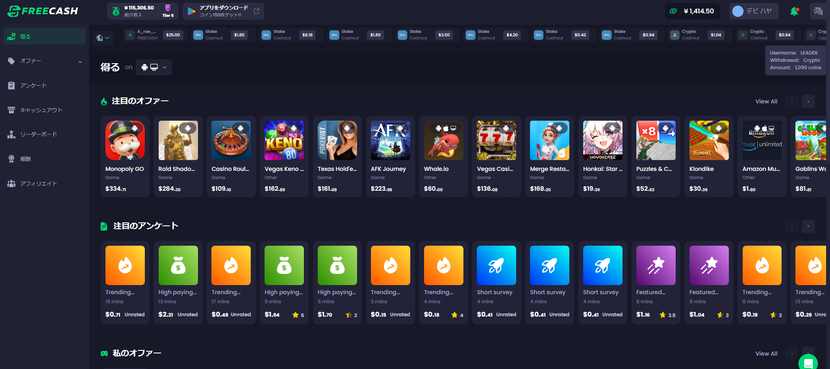The image size is (830, 369).
Task: Click the $0.15 Trending survey icon
Action: (390, 265)
